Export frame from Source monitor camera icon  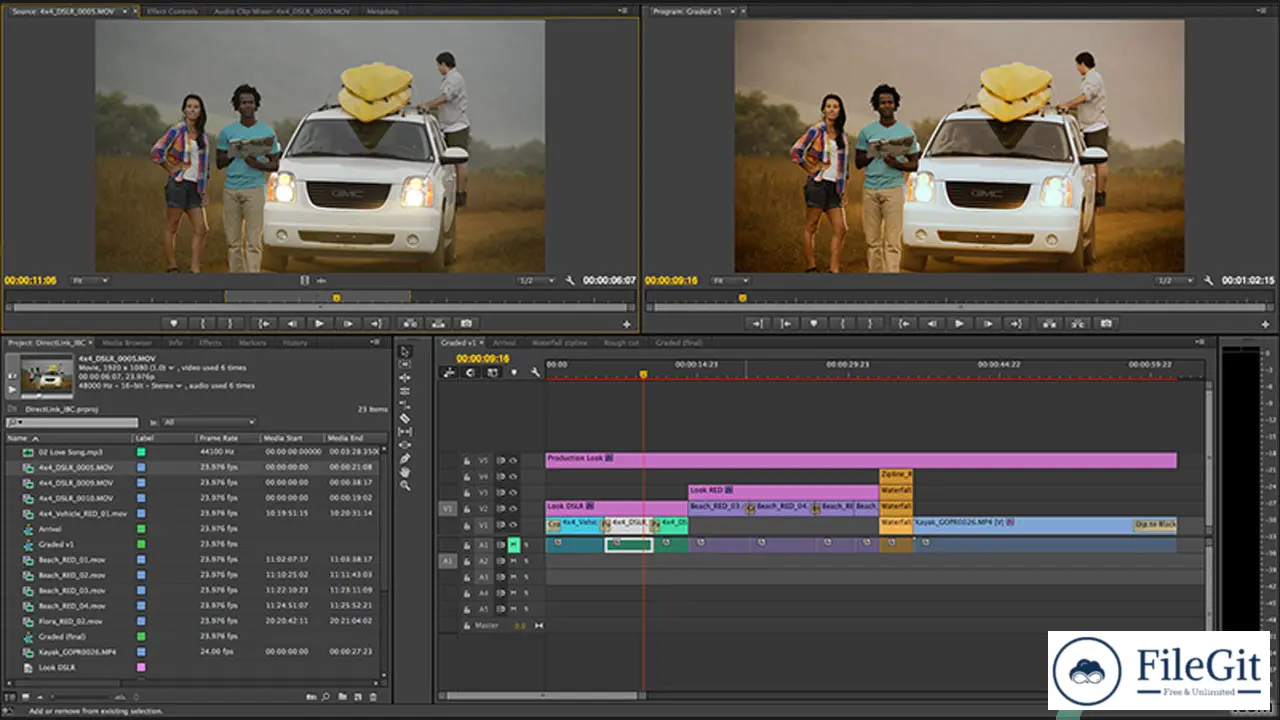(465, 323)
